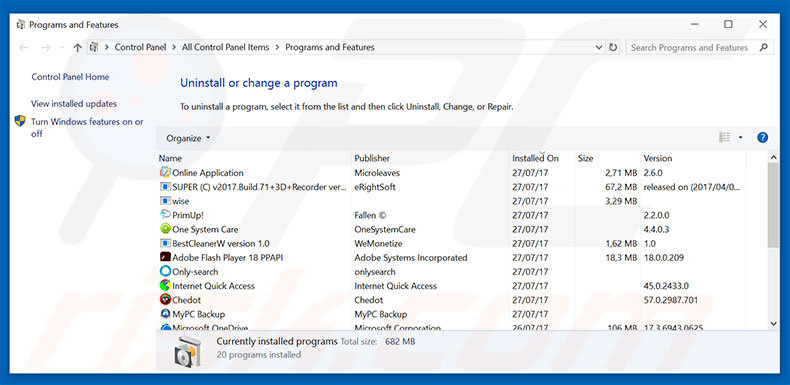Expand the chevron before Control Panel breadcrumb
The height and width of the screenshot is (385, 790).
107,47
